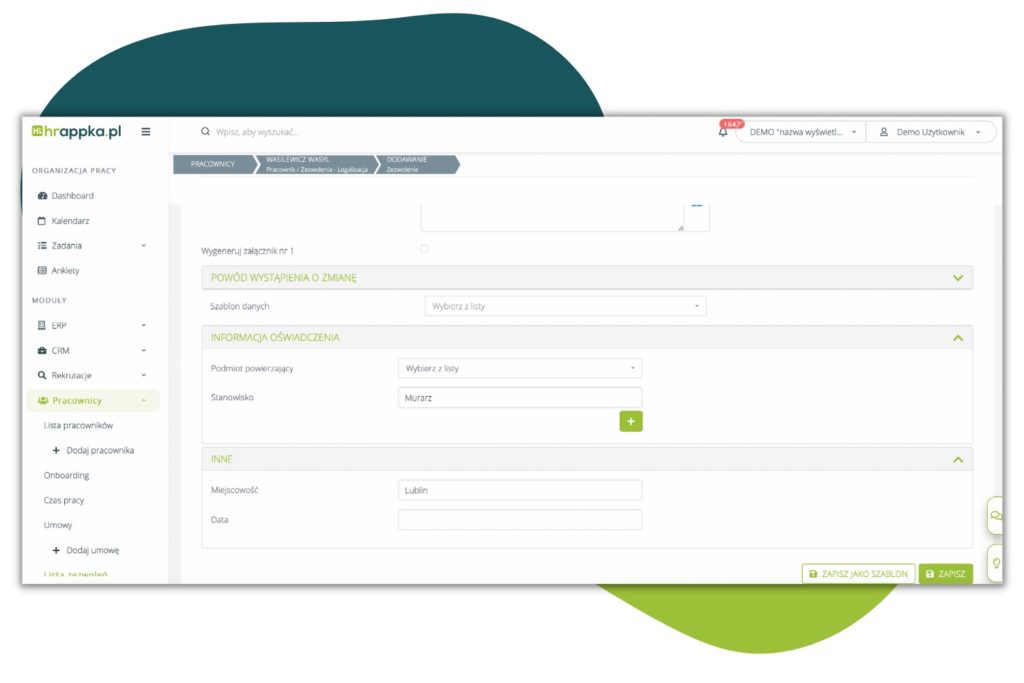Open the Podmiot powierzający dropdown
1024x683 pixels.
[520, 369]
